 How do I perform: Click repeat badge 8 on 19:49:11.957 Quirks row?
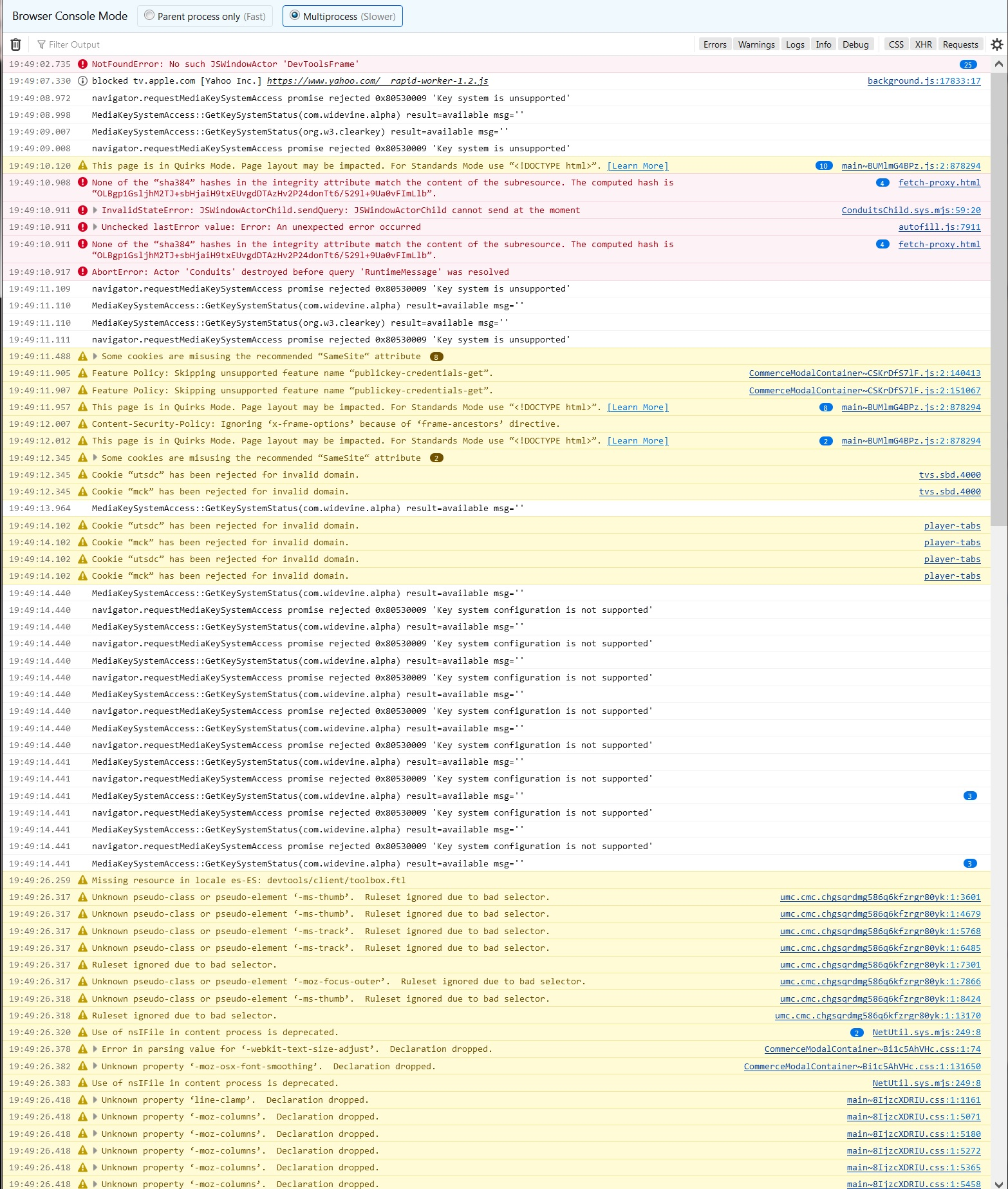pos(826,407)
